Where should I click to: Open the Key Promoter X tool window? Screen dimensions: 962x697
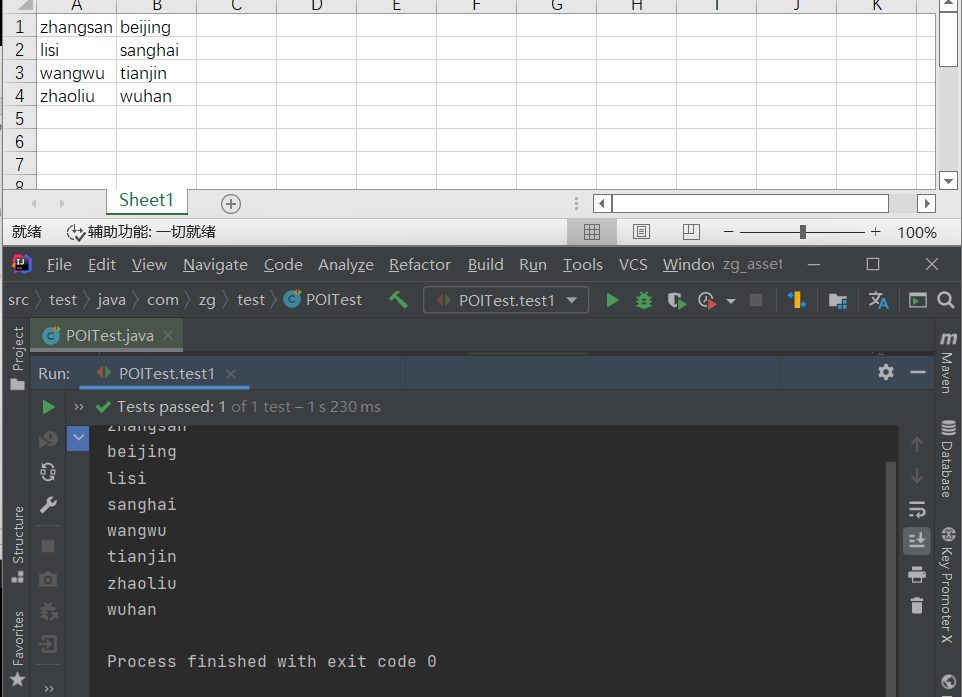click(947, 586)
